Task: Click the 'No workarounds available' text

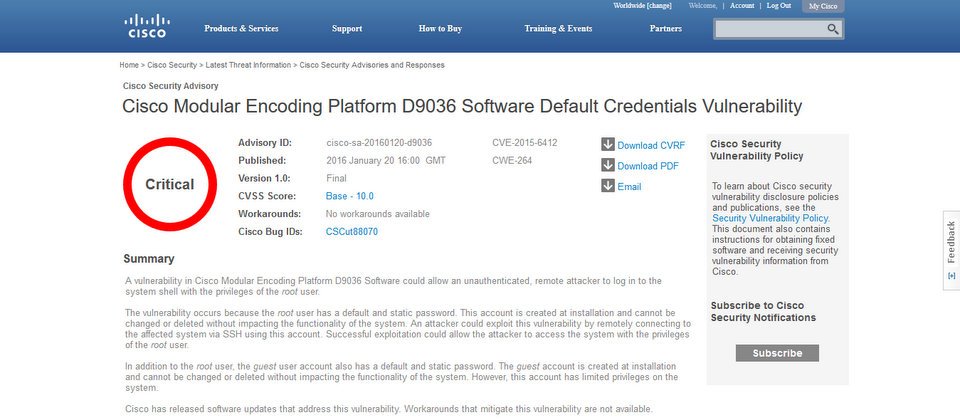Action: (378, 214)
